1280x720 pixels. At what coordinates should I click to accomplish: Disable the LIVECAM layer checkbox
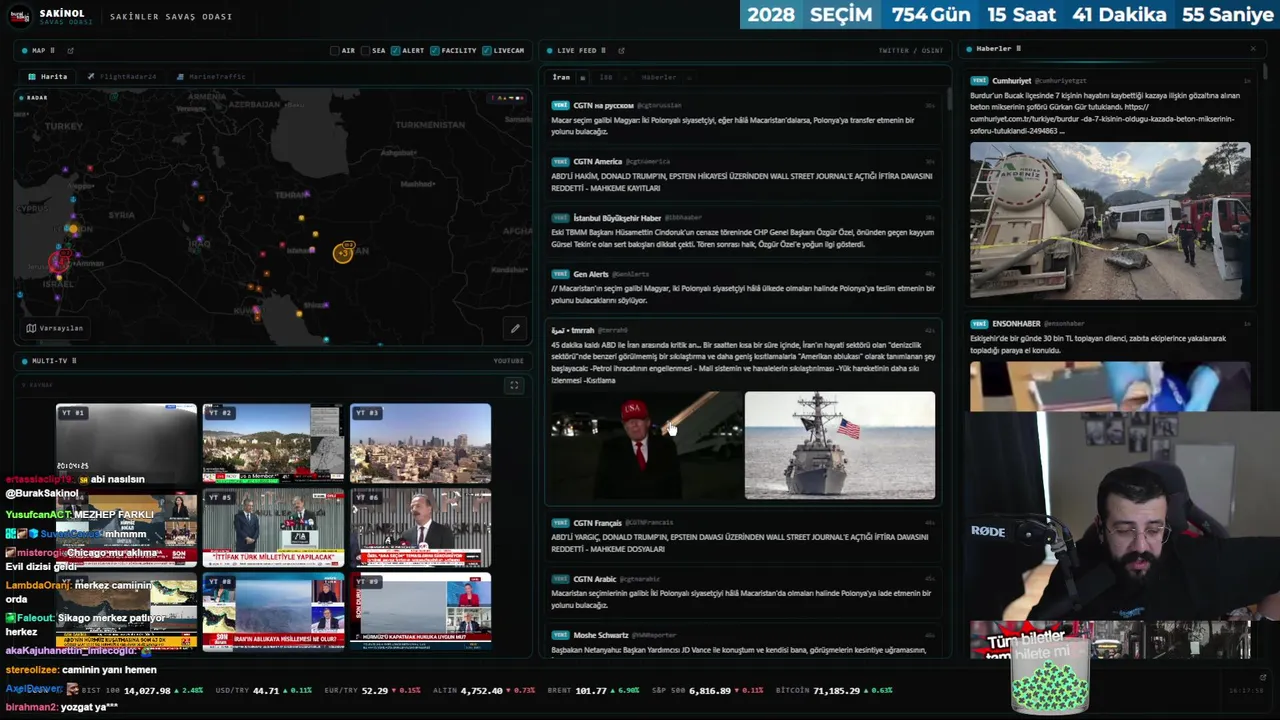tap(486, 50)
